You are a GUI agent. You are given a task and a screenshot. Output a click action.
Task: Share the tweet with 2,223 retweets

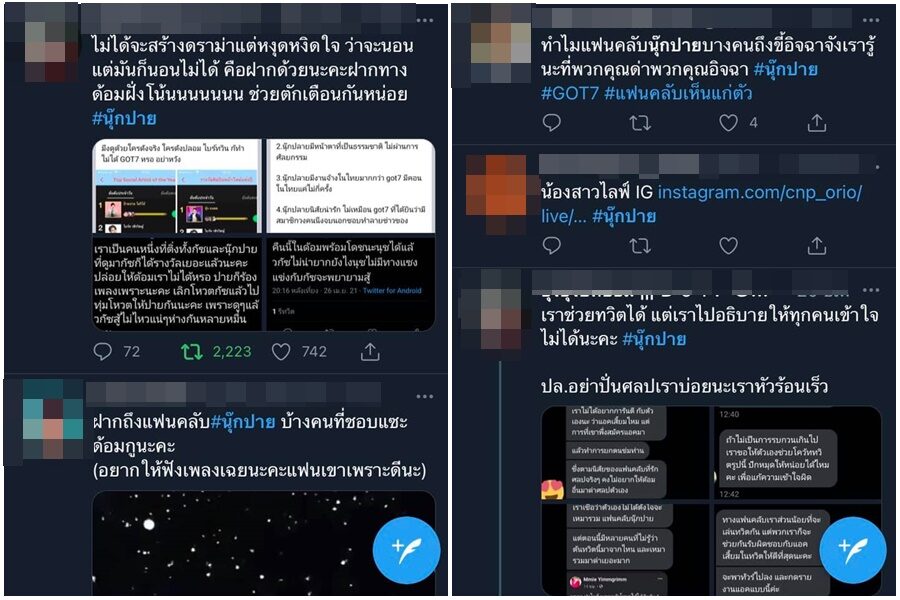click(370, 351)
